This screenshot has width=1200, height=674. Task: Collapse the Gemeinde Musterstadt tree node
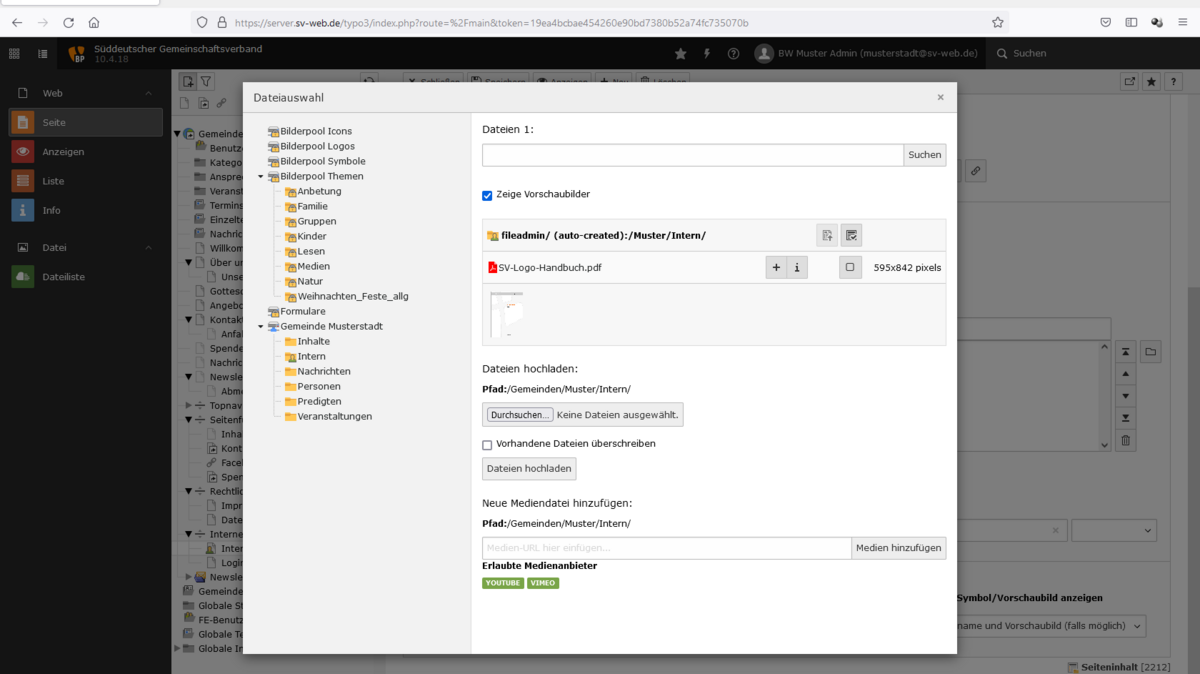tap(261, 327)
